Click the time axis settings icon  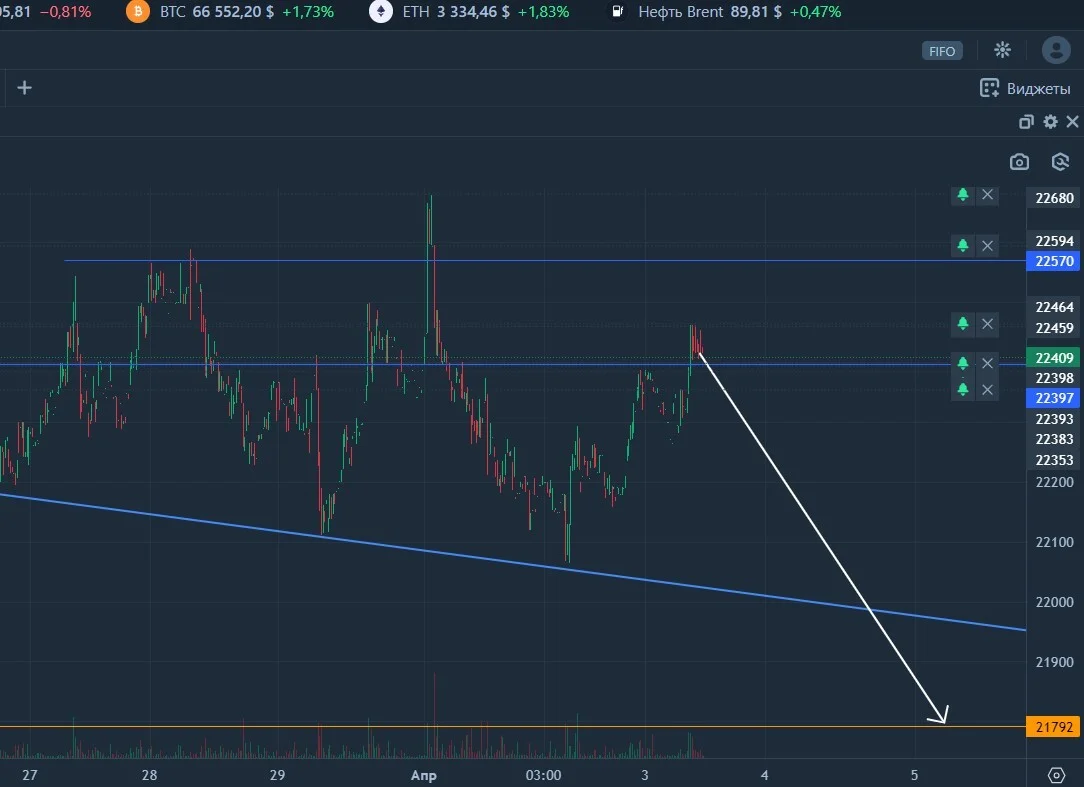[x=1056, y=775]
